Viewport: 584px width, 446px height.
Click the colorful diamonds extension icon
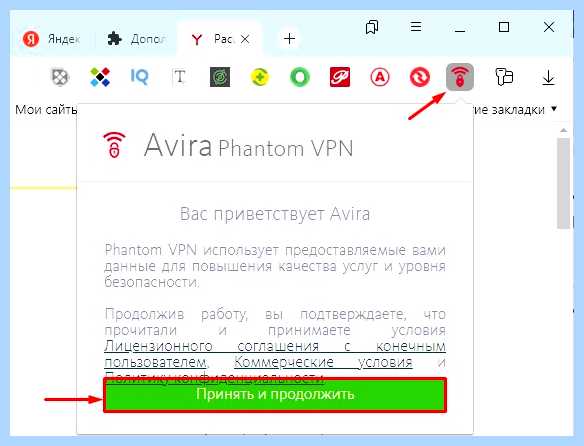(100, 77)
